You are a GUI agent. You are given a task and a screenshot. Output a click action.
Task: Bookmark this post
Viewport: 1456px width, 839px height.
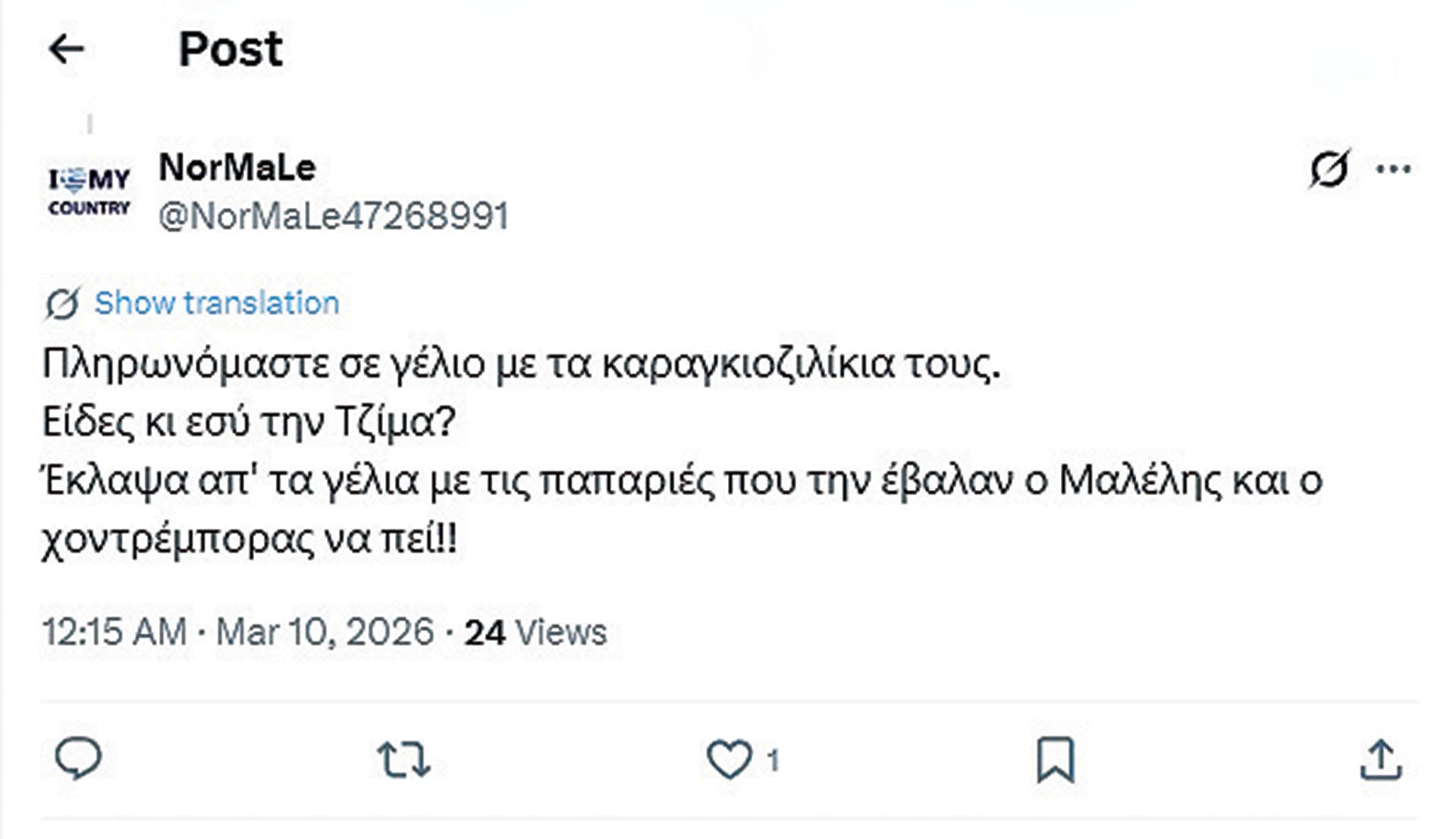[x=1055, y=759]
